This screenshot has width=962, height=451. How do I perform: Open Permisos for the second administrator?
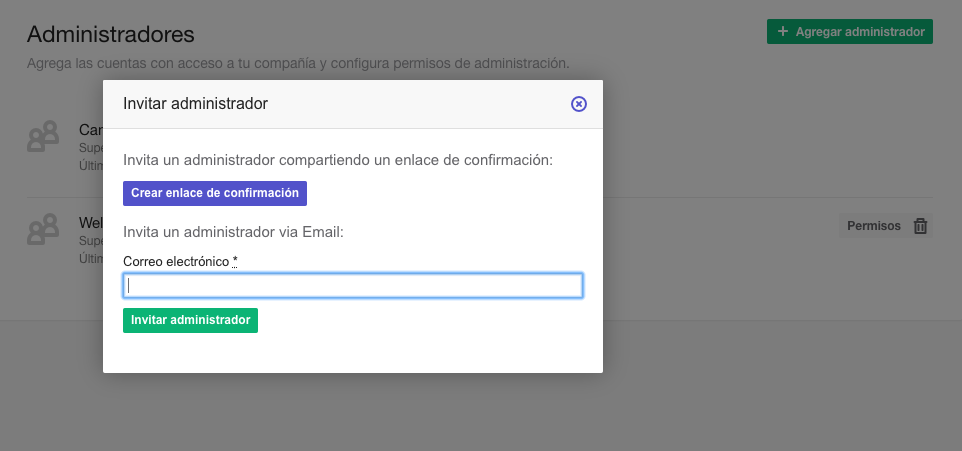(874, 226)
